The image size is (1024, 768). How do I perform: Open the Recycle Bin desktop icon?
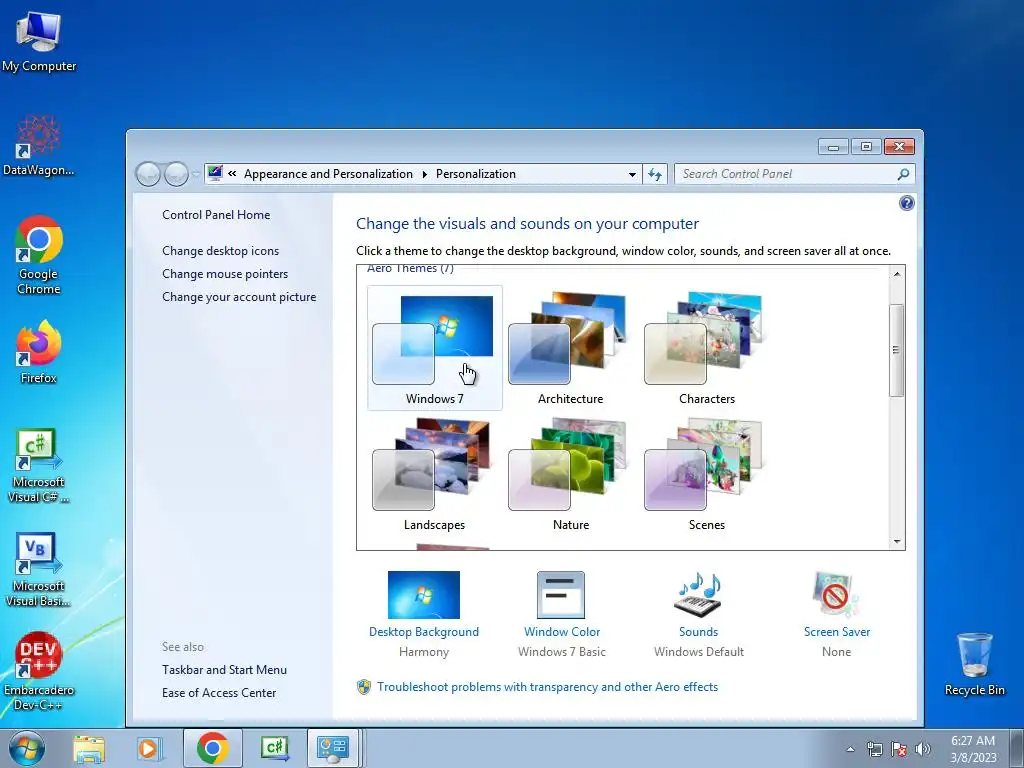click(x=974, y=664)
